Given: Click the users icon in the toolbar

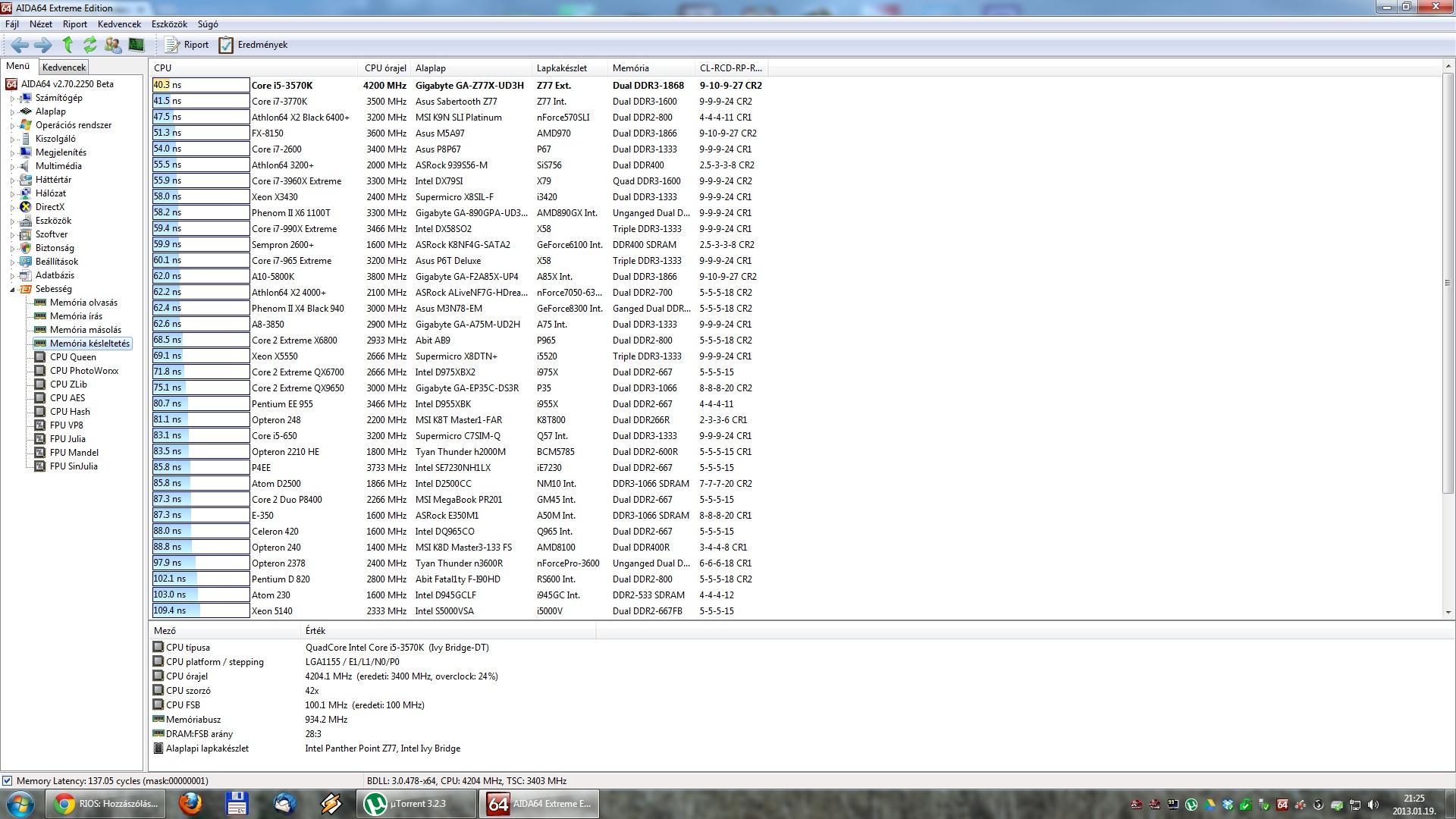Looking at the screenshot, I should click(x=113, y=45).
